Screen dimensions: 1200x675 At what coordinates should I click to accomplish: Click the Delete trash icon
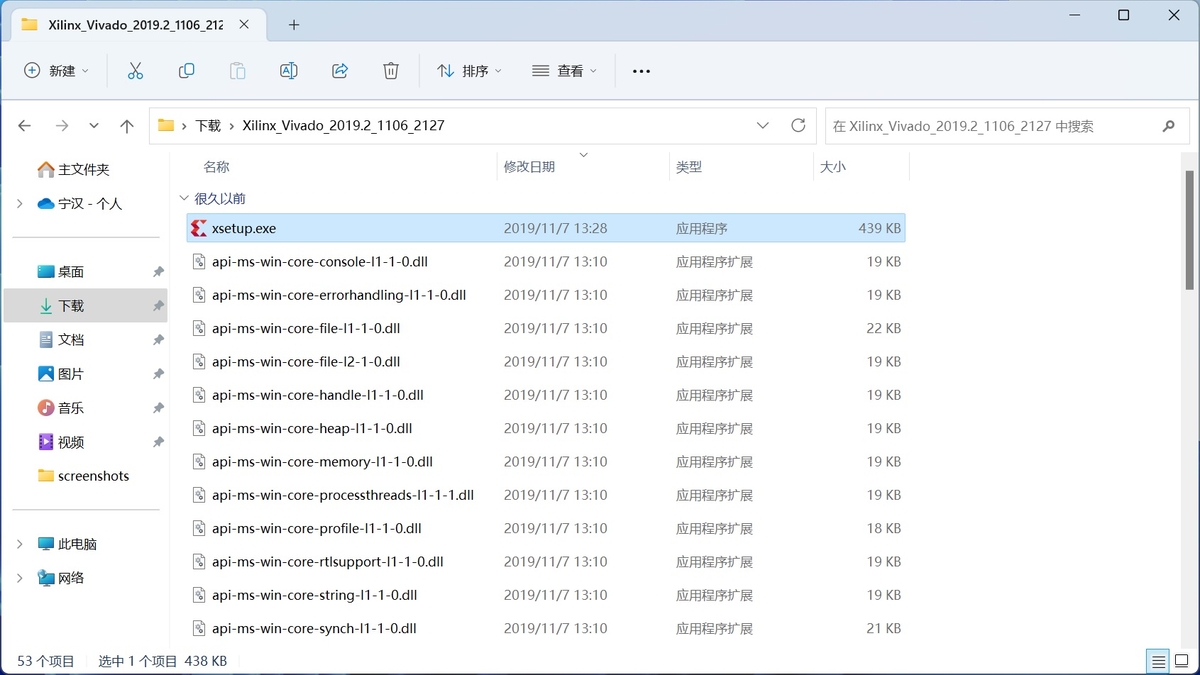click(x=391, y=71)
